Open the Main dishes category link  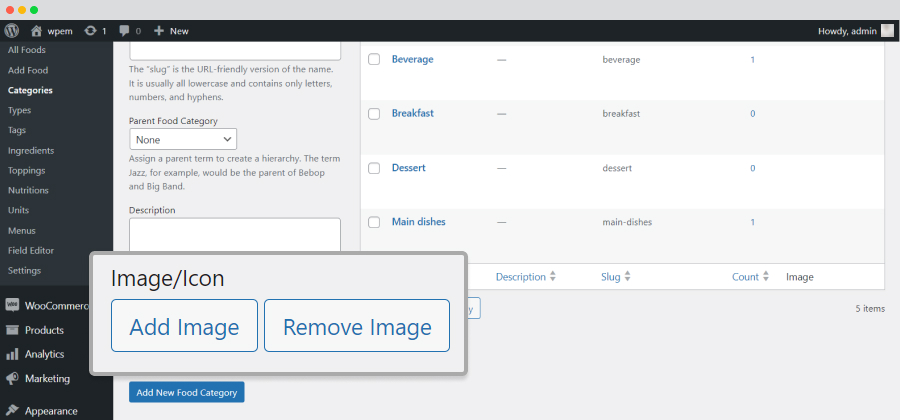[418, 221]
